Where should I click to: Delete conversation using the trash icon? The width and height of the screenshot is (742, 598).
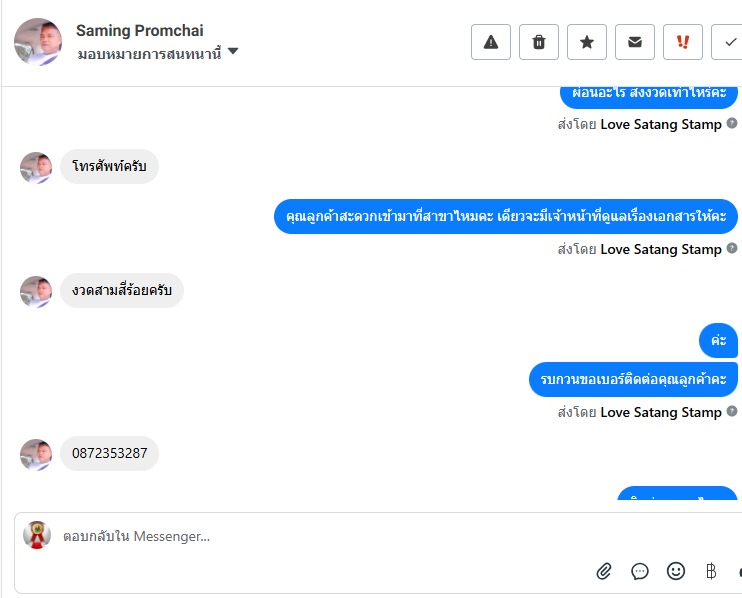click(x=539, y=42)
